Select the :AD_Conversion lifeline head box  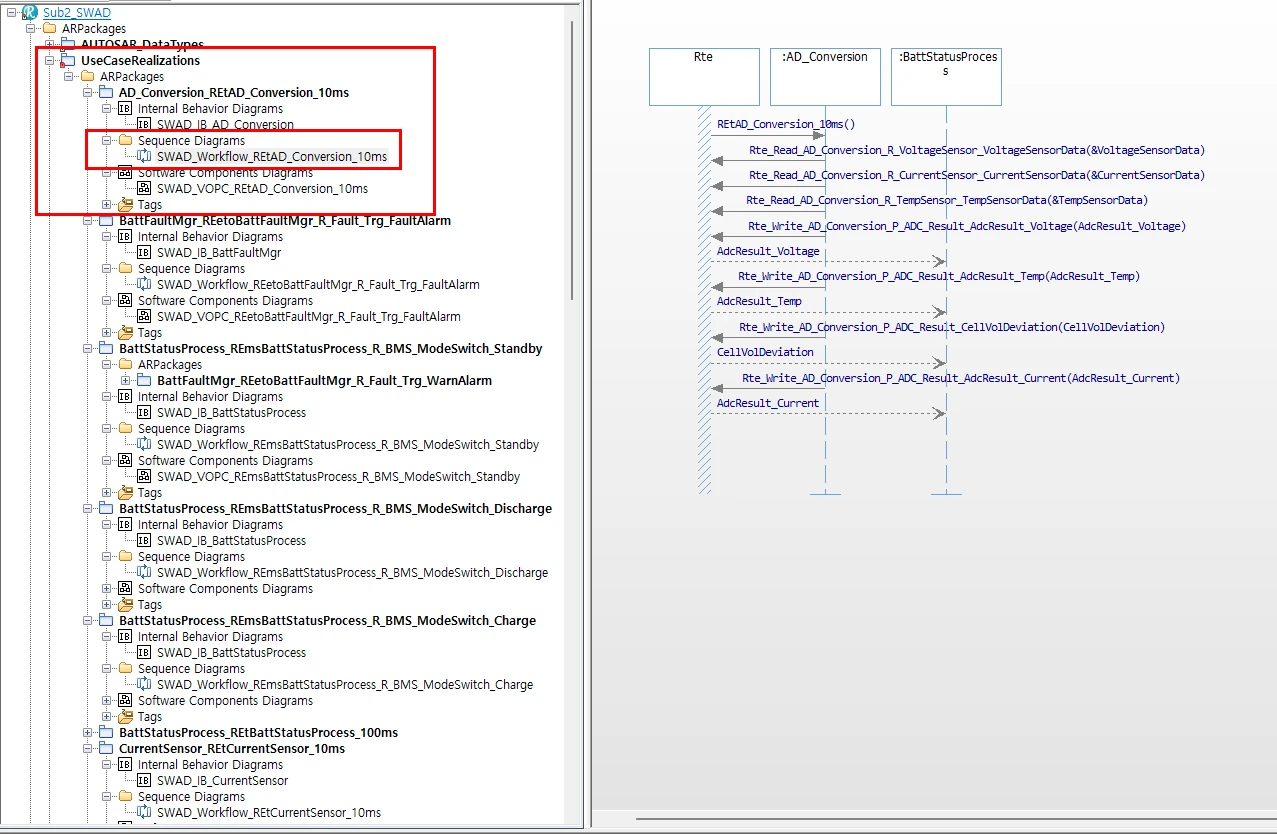click(x=825, y=77)
